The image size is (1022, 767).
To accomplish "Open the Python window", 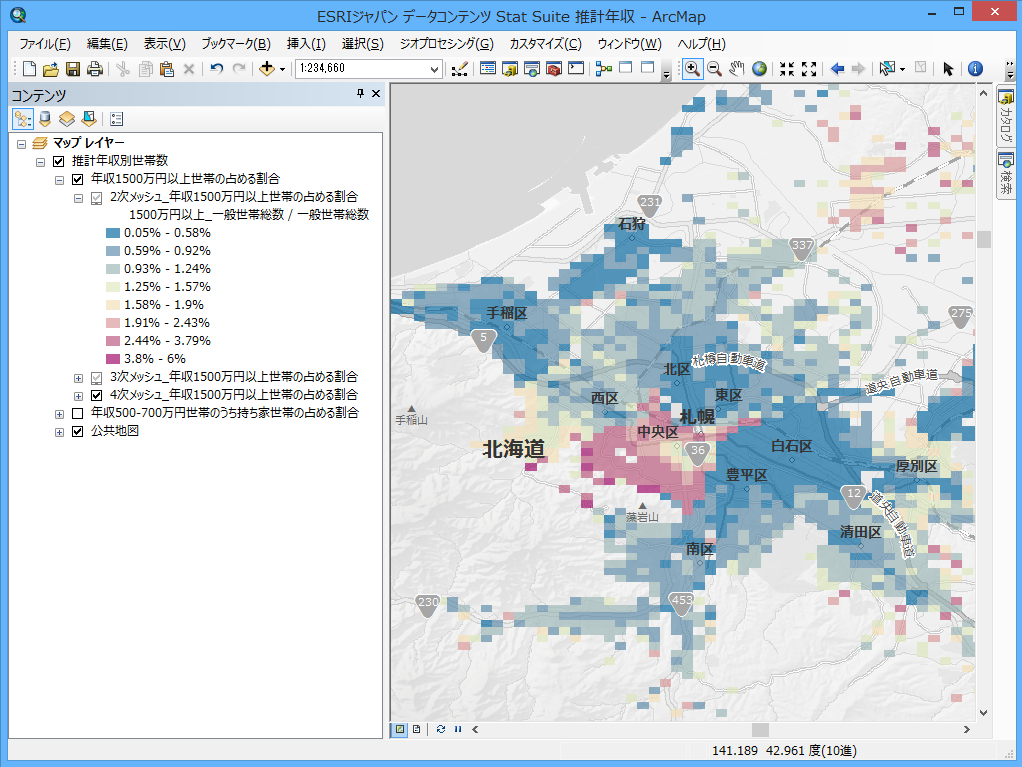I will coord(576,68).
